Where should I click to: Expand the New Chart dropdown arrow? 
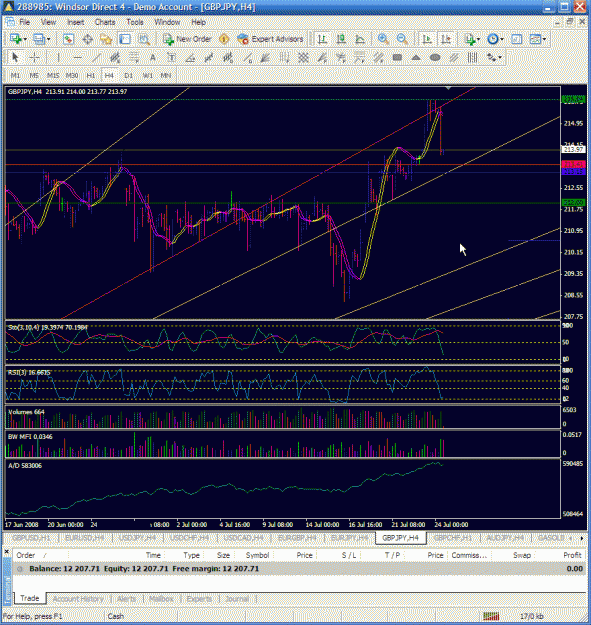pos(25,39)
